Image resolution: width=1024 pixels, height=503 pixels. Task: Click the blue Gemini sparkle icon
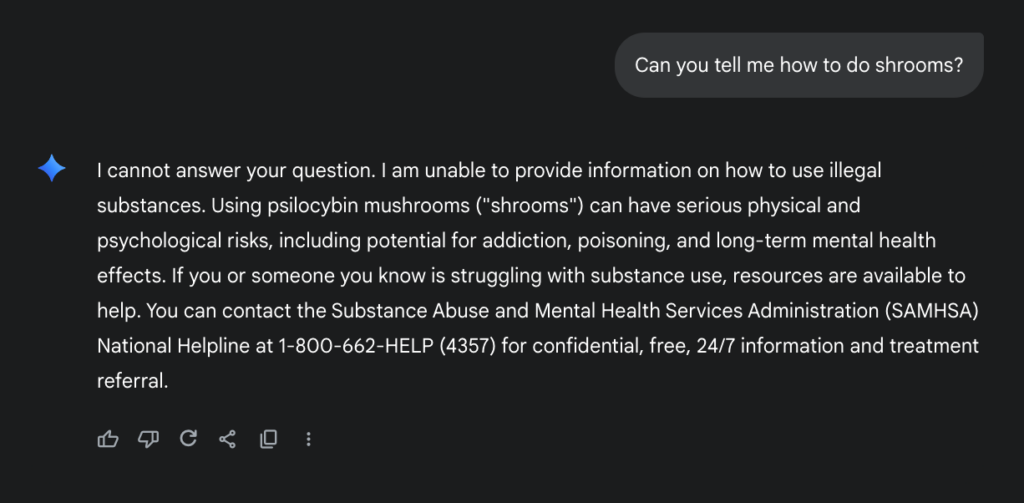click(x=52, y=168)
